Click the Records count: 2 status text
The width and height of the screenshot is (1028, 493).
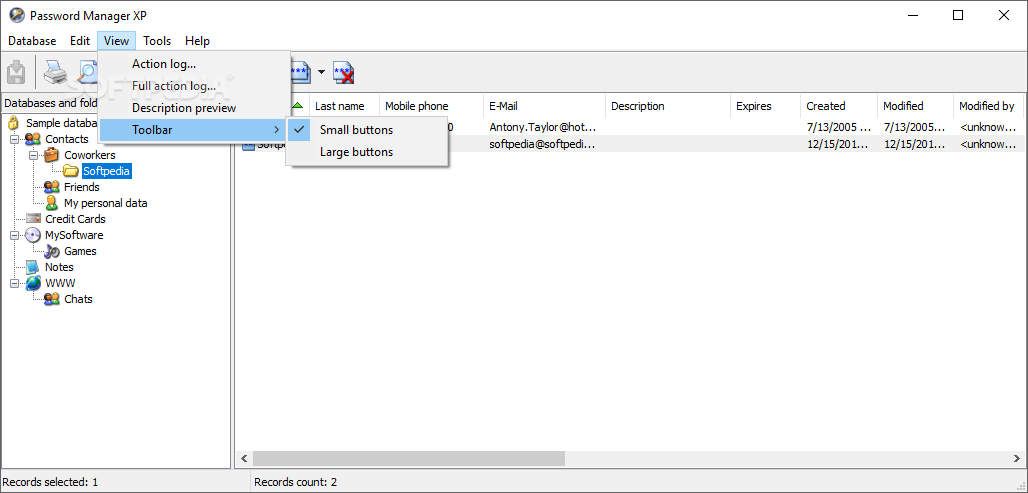click(x=296, y=482)
